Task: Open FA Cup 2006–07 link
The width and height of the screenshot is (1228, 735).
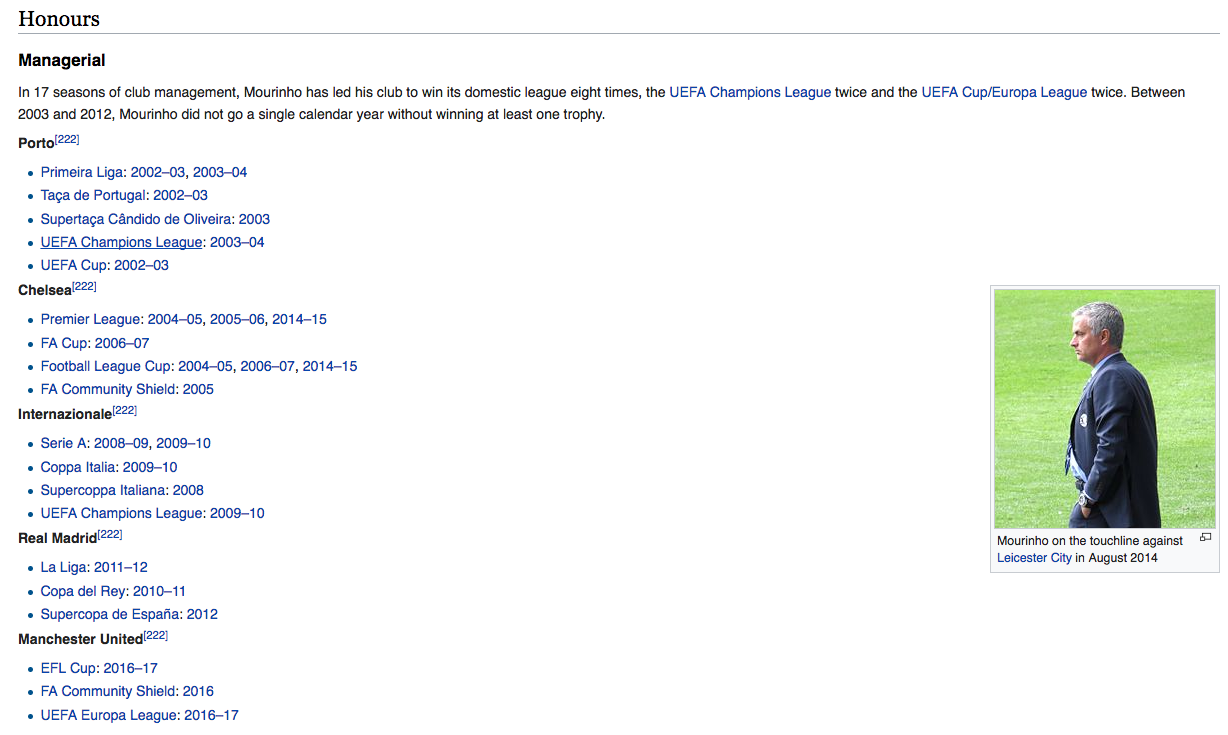Action: tap(122, 343)
